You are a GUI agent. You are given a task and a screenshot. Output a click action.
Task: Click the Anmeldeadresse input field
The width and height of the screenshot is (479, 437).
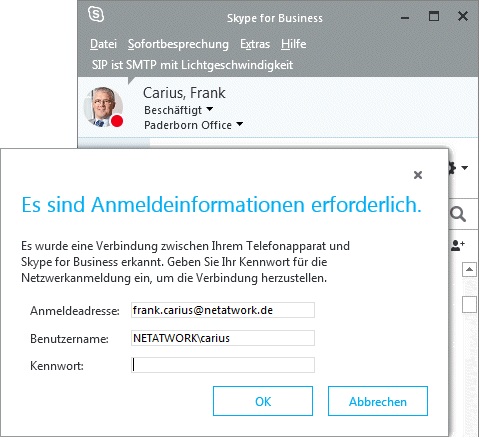(x=223, y=310)
